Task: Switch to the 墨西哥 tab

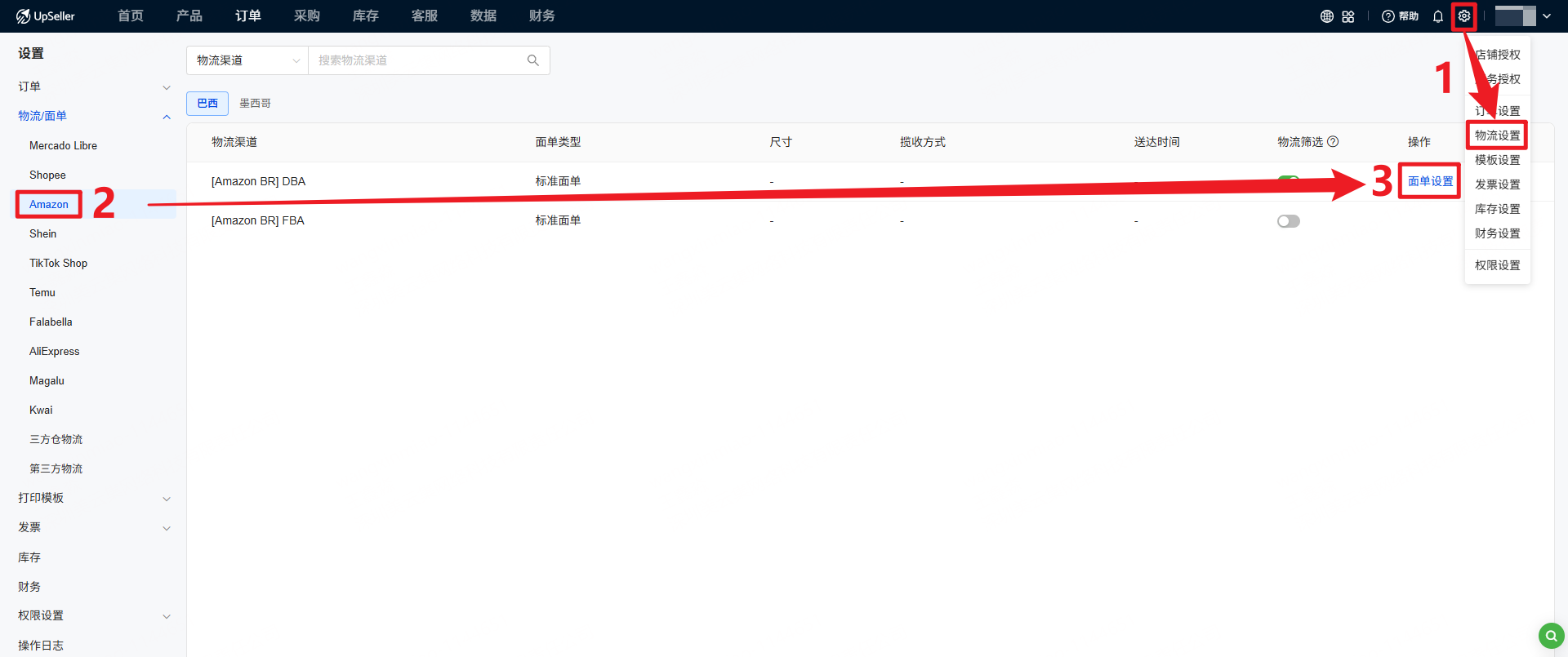Action: 255,103
